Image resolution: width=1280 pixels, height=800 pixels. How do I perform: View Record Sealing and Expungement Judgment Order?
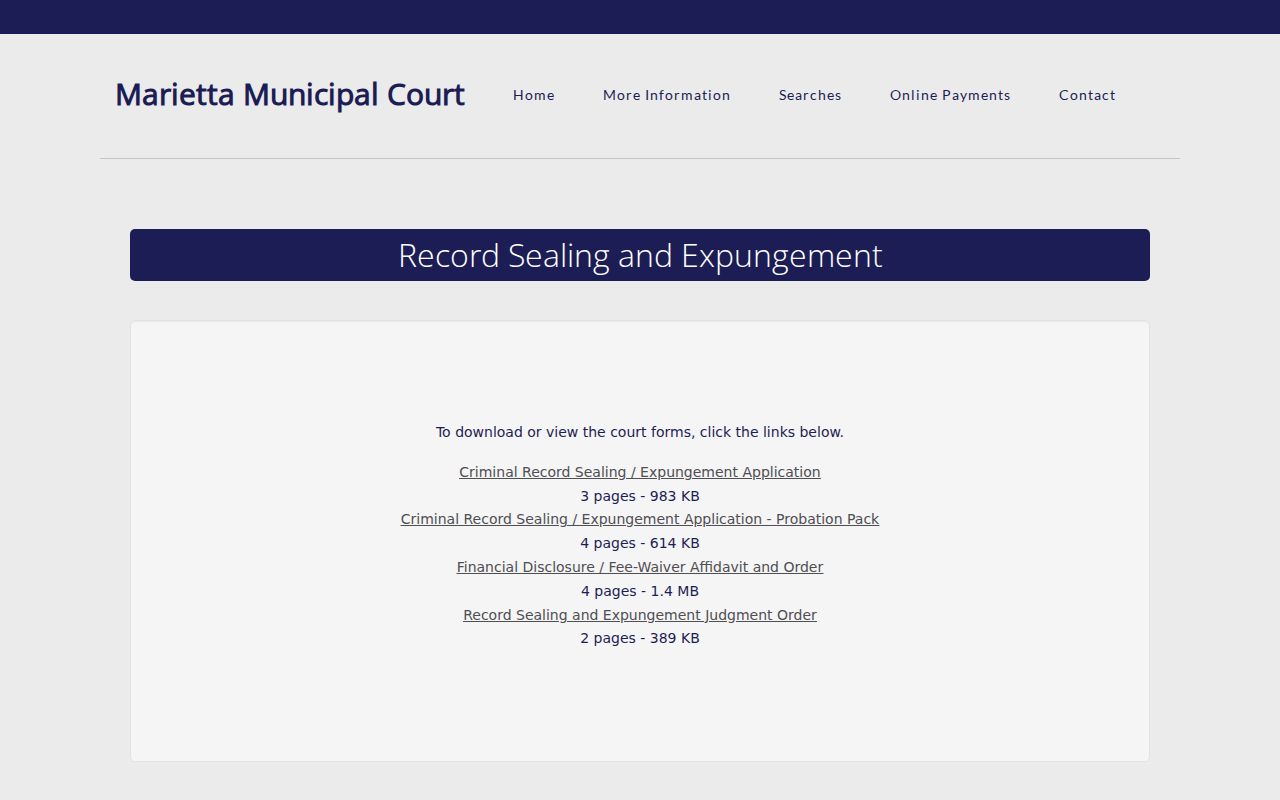(x=640, y=615)
